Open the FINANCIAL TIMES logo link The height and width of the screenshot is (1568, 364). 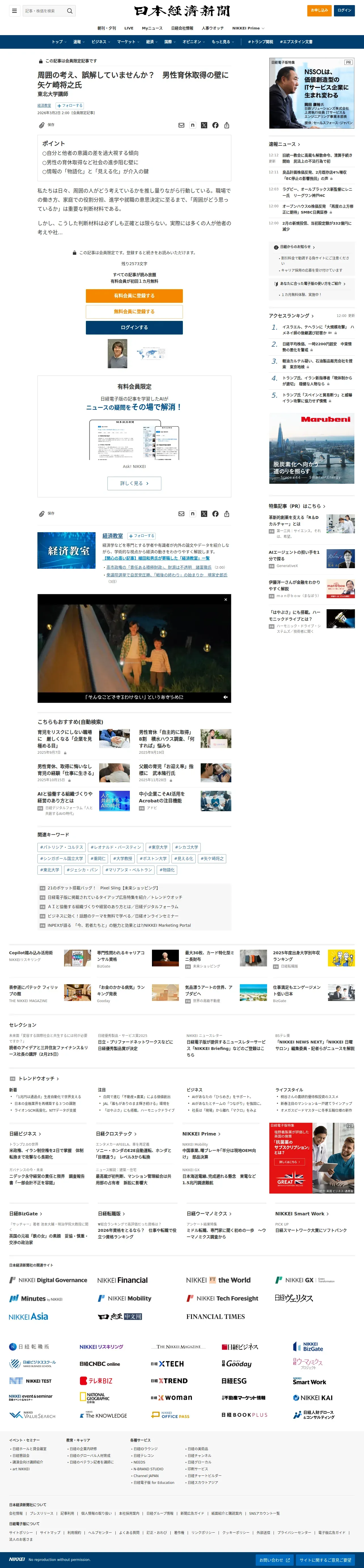coord(215,1316)
